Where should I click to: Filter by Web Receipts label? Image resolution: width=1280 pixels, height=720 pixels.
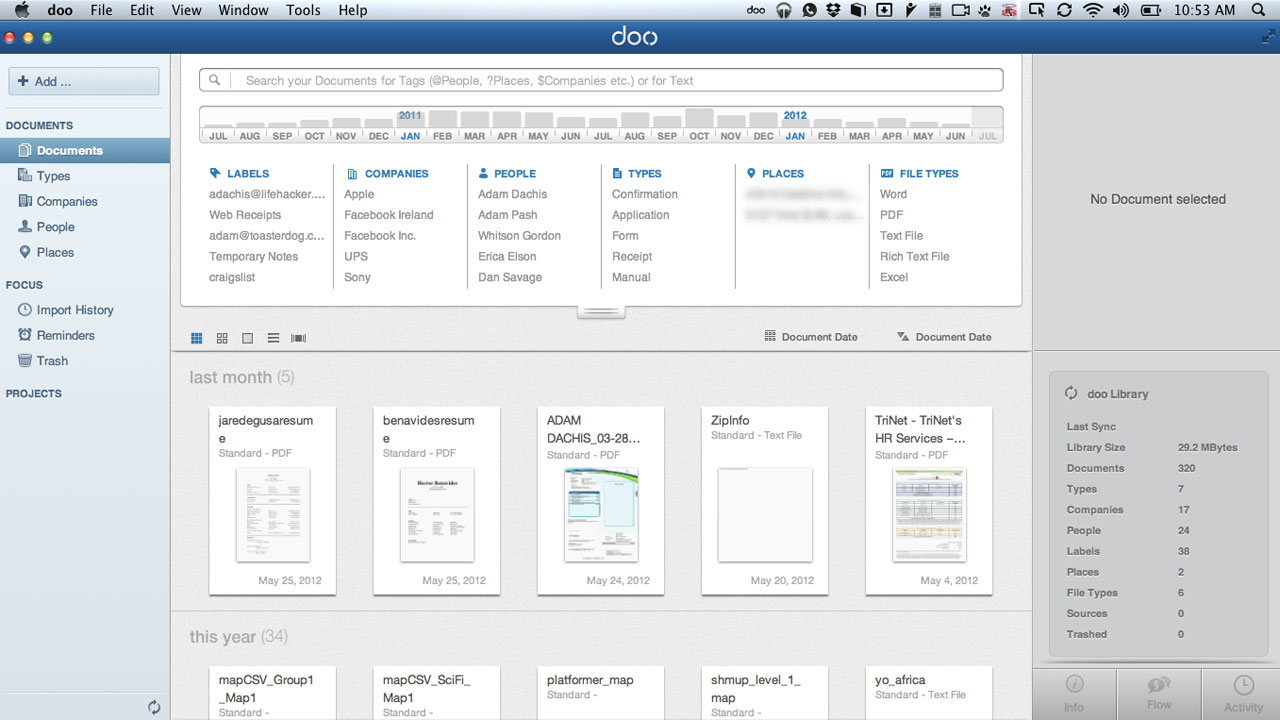[245, 215]
